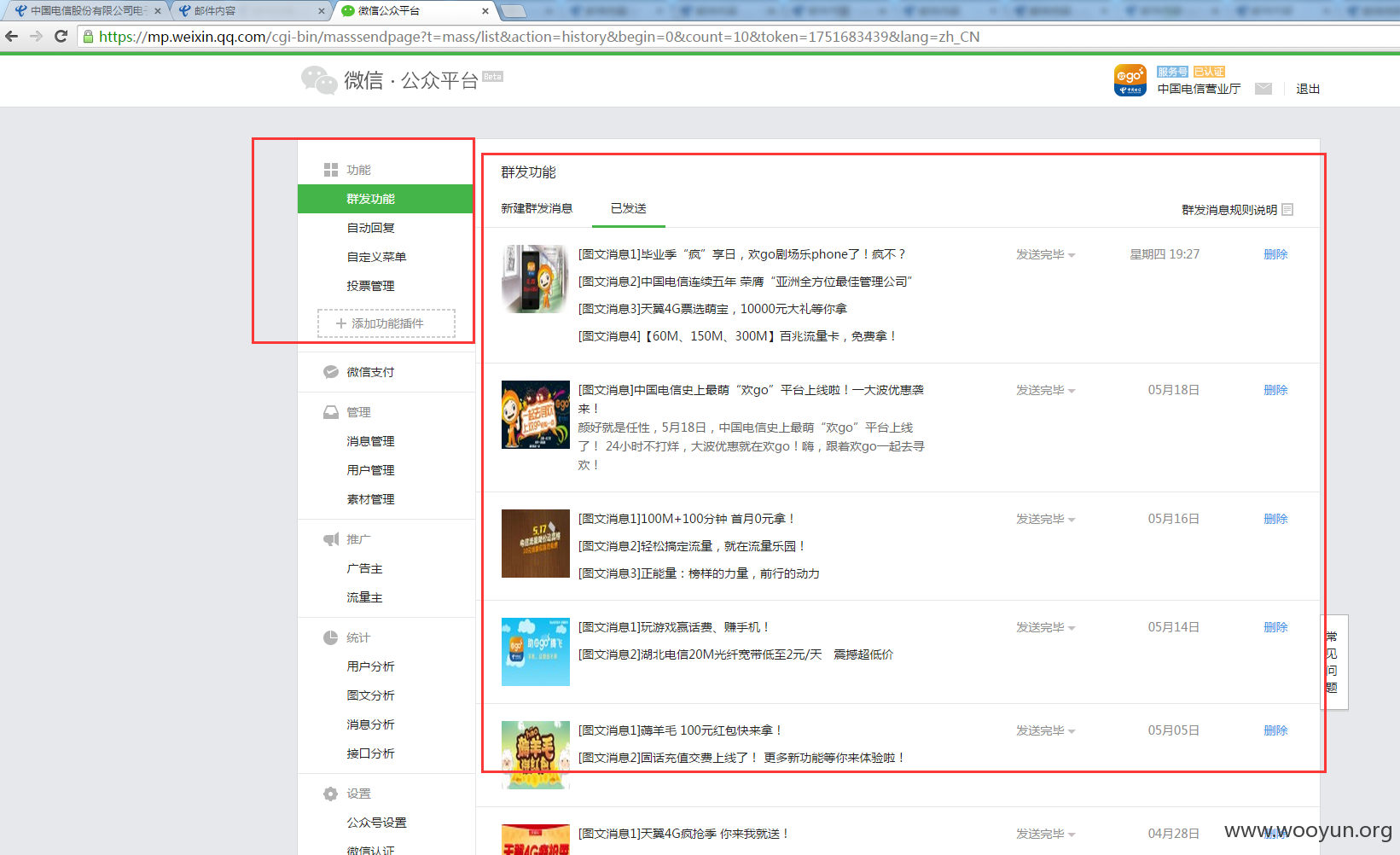The image size is (1400, 855).
Task: Open thumbnail of 毕业季 phone message
Action: coord(535,279)
